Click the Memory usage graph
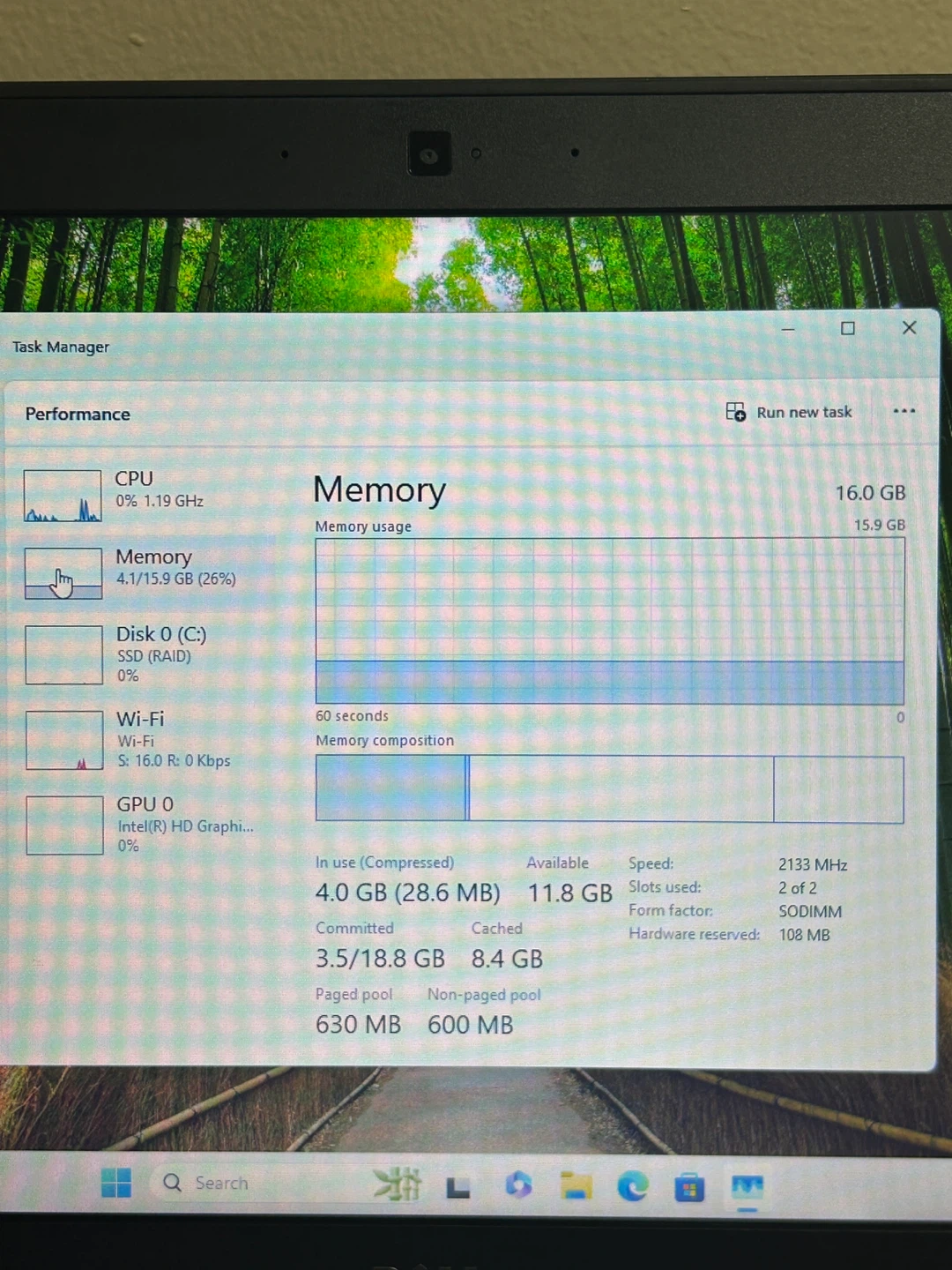The height and width of the screenshot is (1270, 952). point(609,621)
